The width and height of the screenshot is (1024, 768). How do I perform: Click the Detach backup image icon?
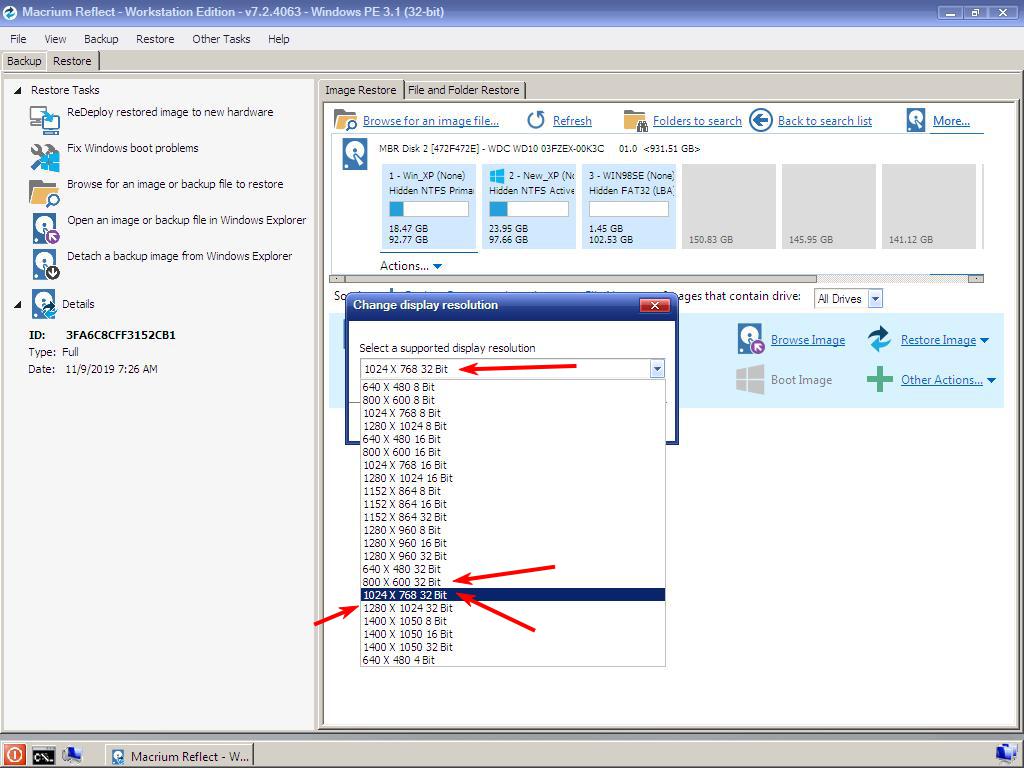coord(45,264)
